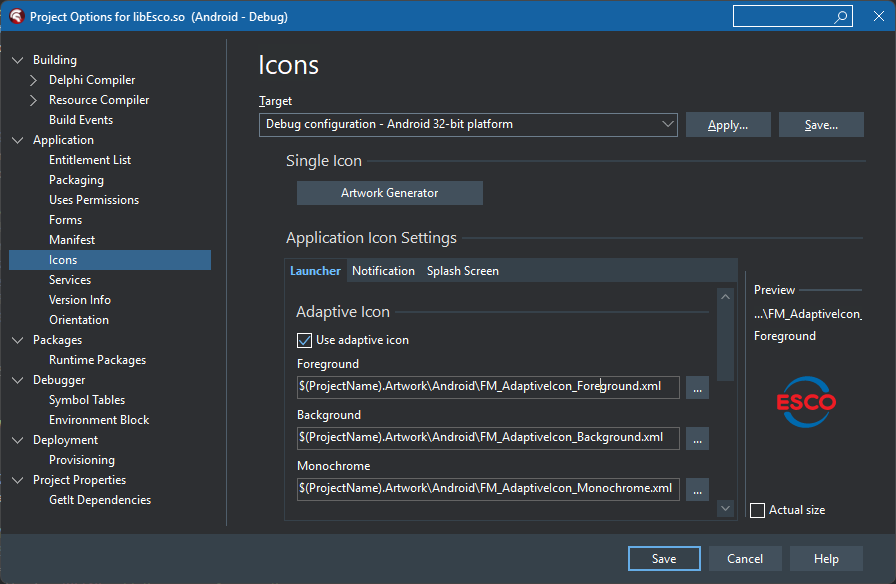Click the Artwork Generator button
Viewport: 896px width, 584px height.
coord(390,193)
